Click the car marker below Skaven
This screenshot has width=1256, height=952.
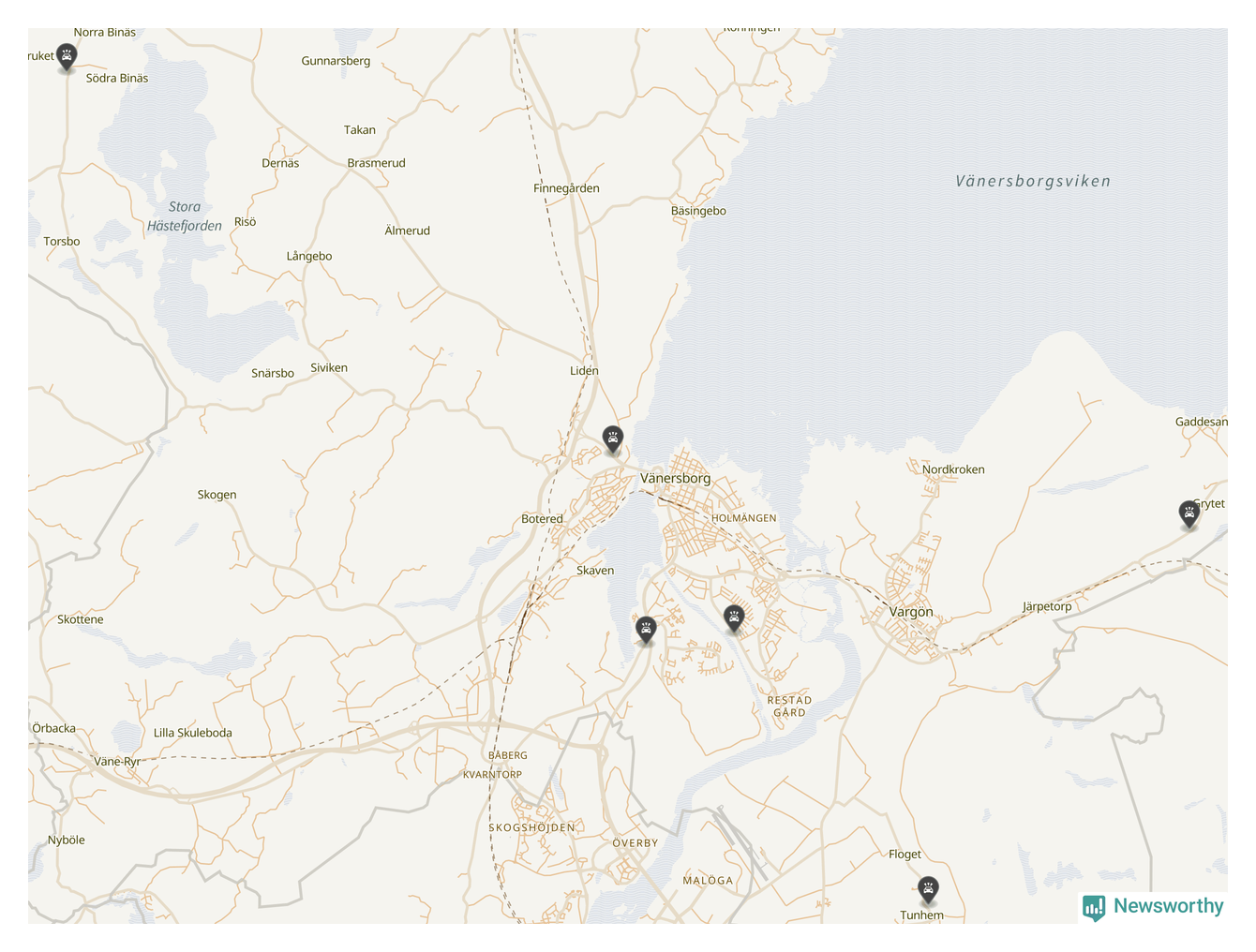tap(646, 630)
